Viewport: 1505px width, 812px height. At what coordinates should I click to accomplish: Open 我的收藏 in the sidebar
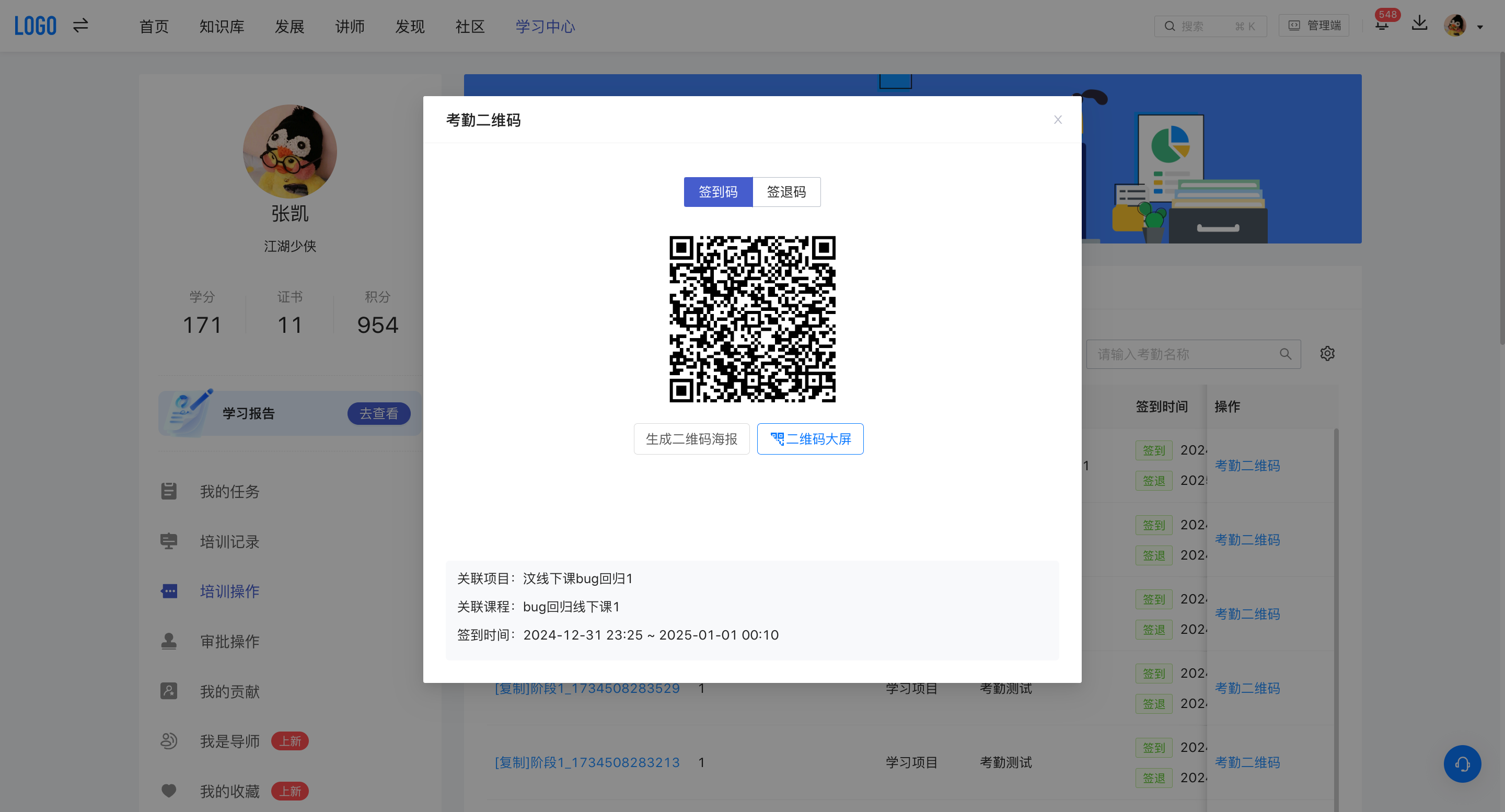(229, 792)
